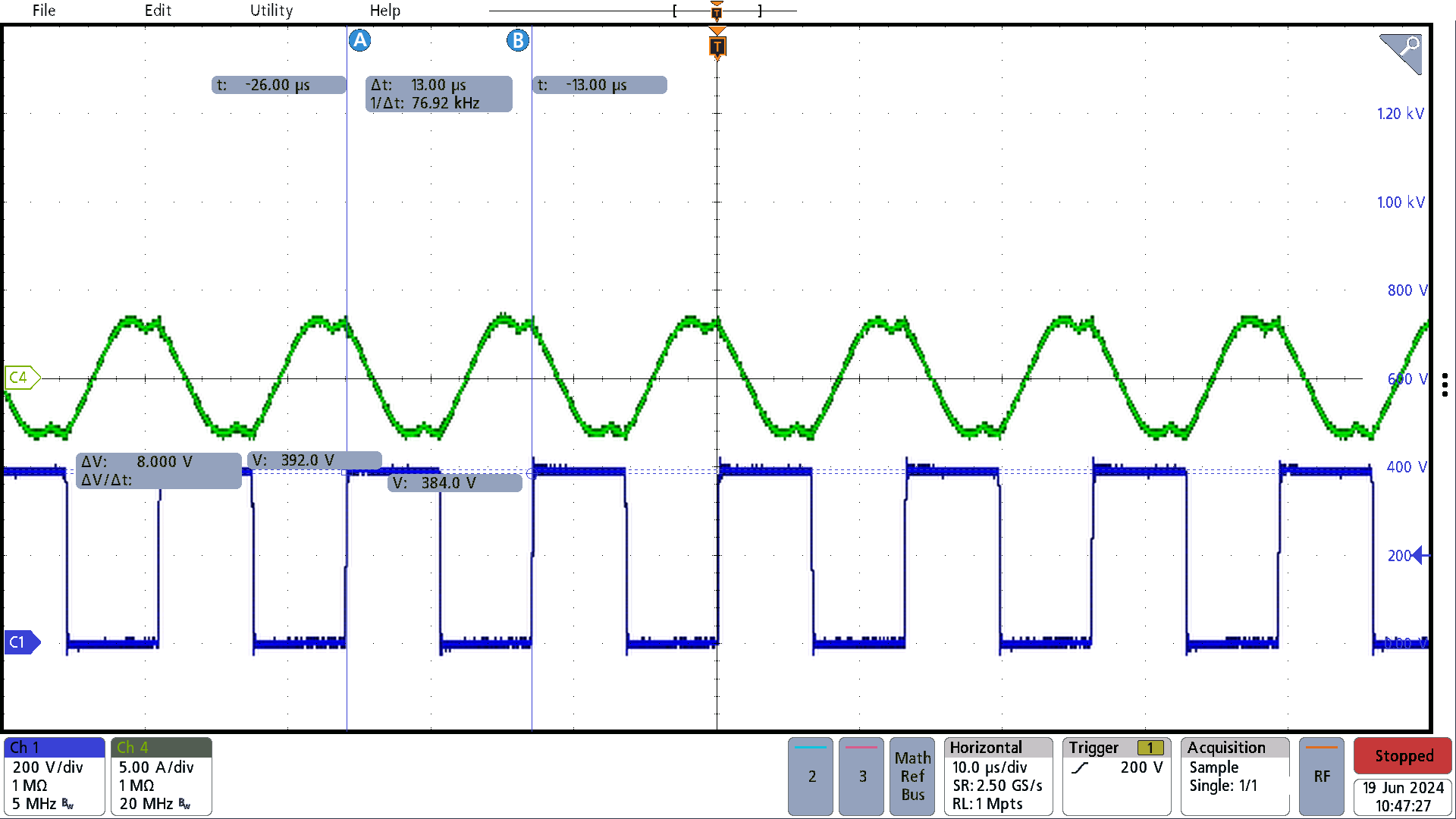Add channel 2 to display
The image size is (1456, 819).
coord(811,777)
